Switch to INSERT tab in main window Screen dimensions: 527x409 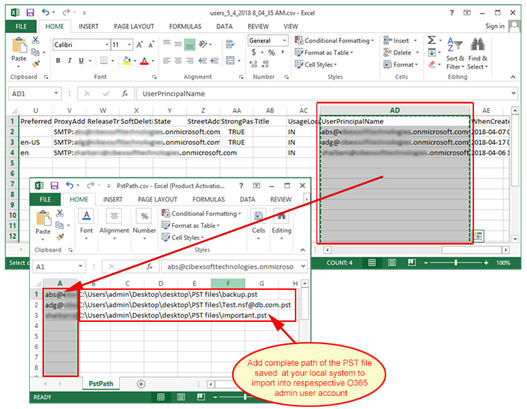tap(88, 26)
